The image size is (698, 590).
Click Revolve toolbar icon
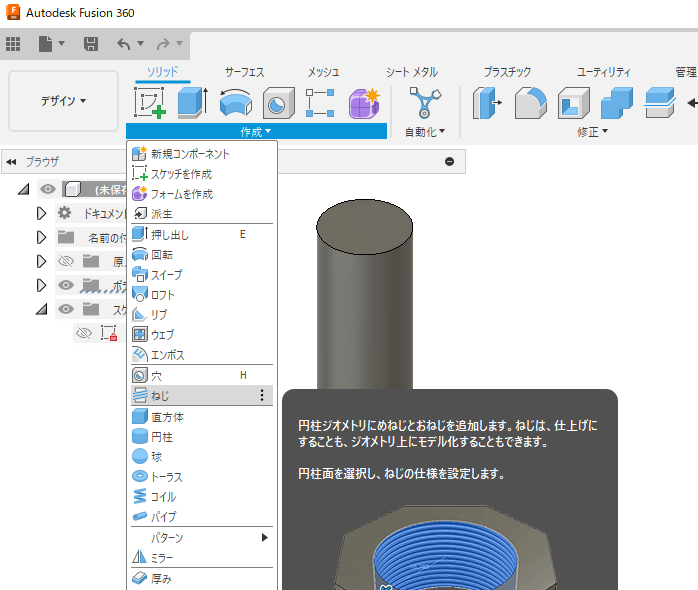click(235, 103)
